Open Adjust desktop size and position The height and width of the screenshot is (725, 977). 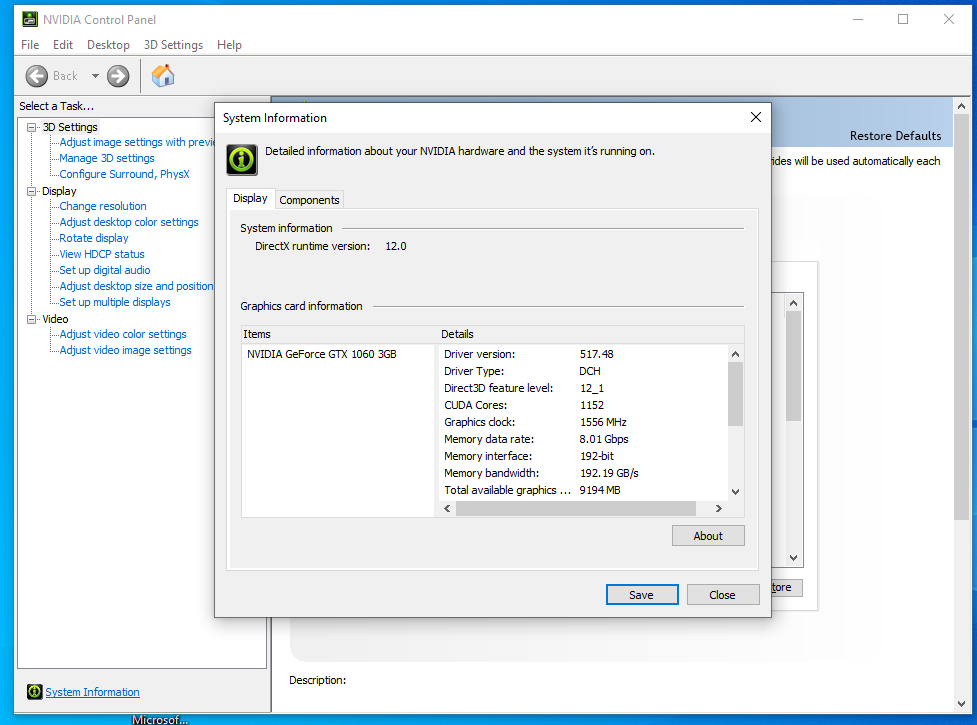(x=136, y=286)
